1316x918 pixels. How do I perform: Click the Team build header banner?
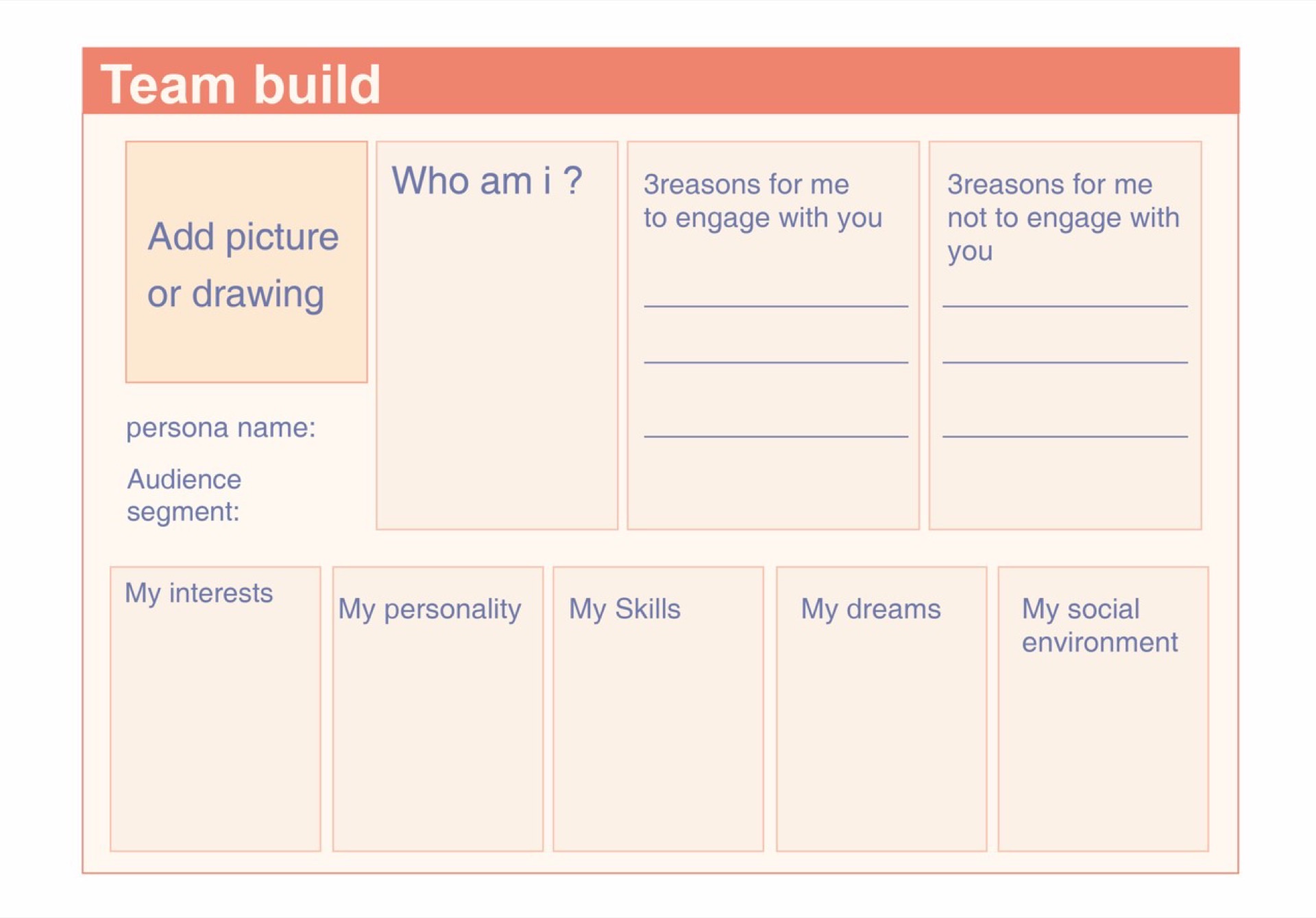coord(660,81)
